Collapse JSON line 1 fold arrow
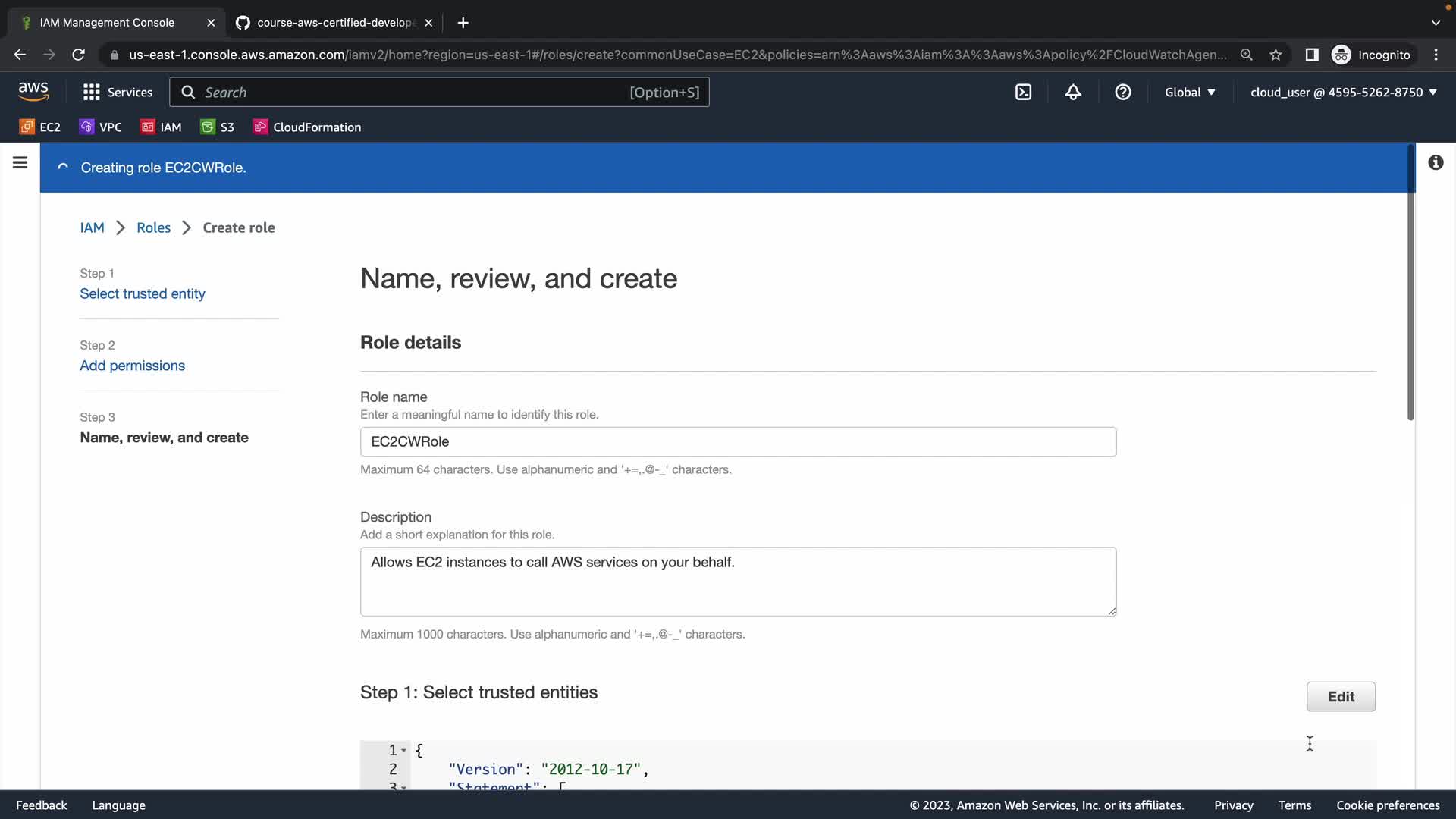The height and width of the screenshot is (819, 1456). click(403, 750)
